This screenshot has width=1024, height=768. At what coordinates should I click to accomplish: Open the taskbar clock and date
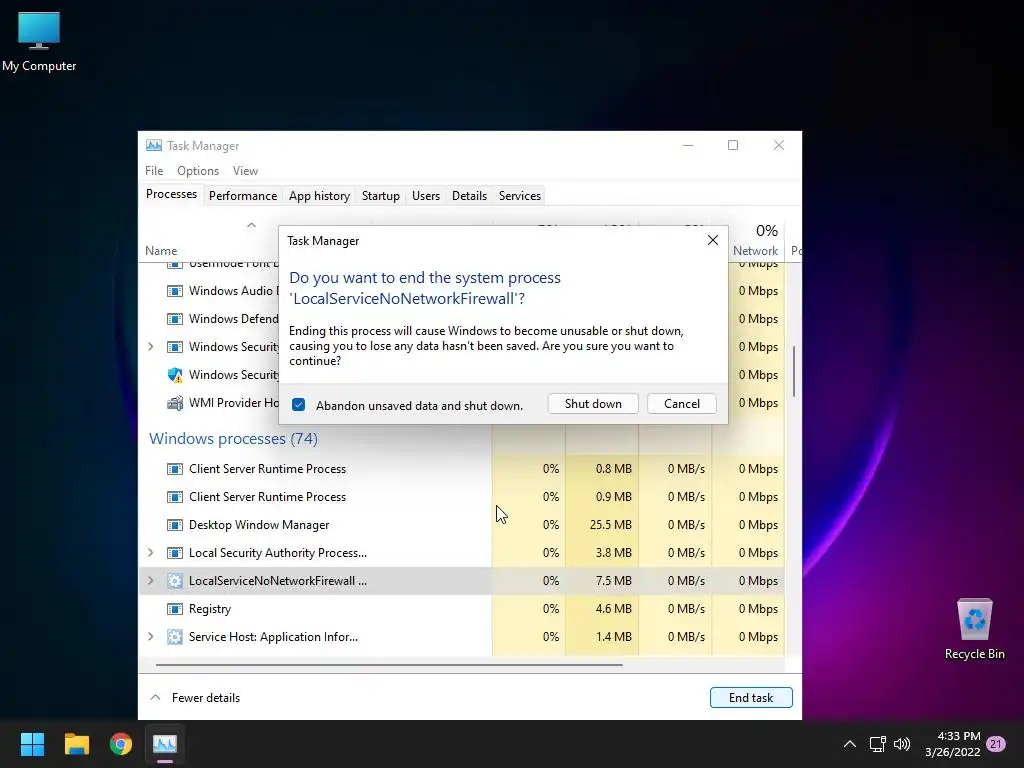[x=953, y=744]
